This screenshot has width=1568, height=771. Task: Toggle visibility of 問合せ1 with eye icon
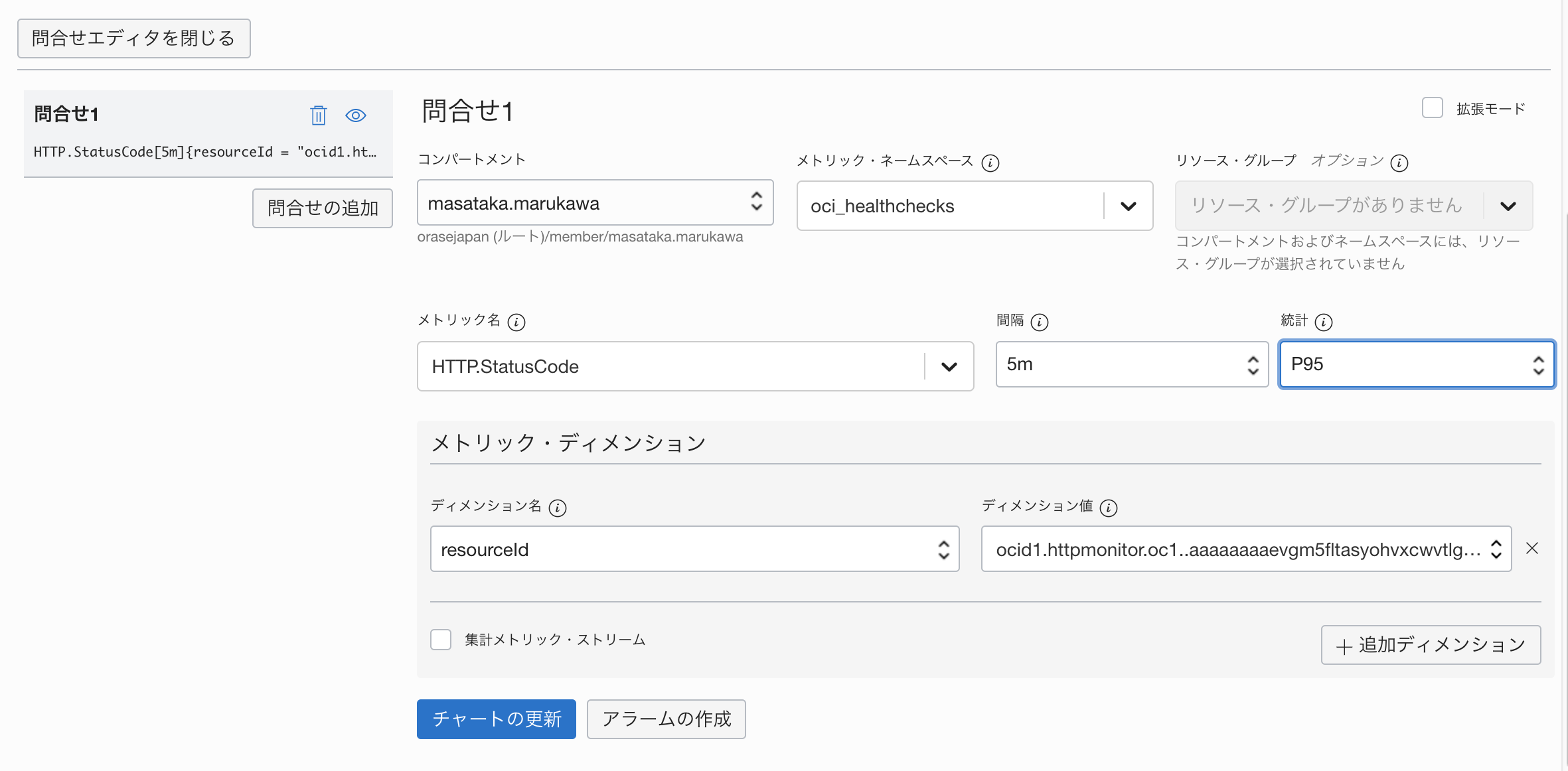pos(356,115)
